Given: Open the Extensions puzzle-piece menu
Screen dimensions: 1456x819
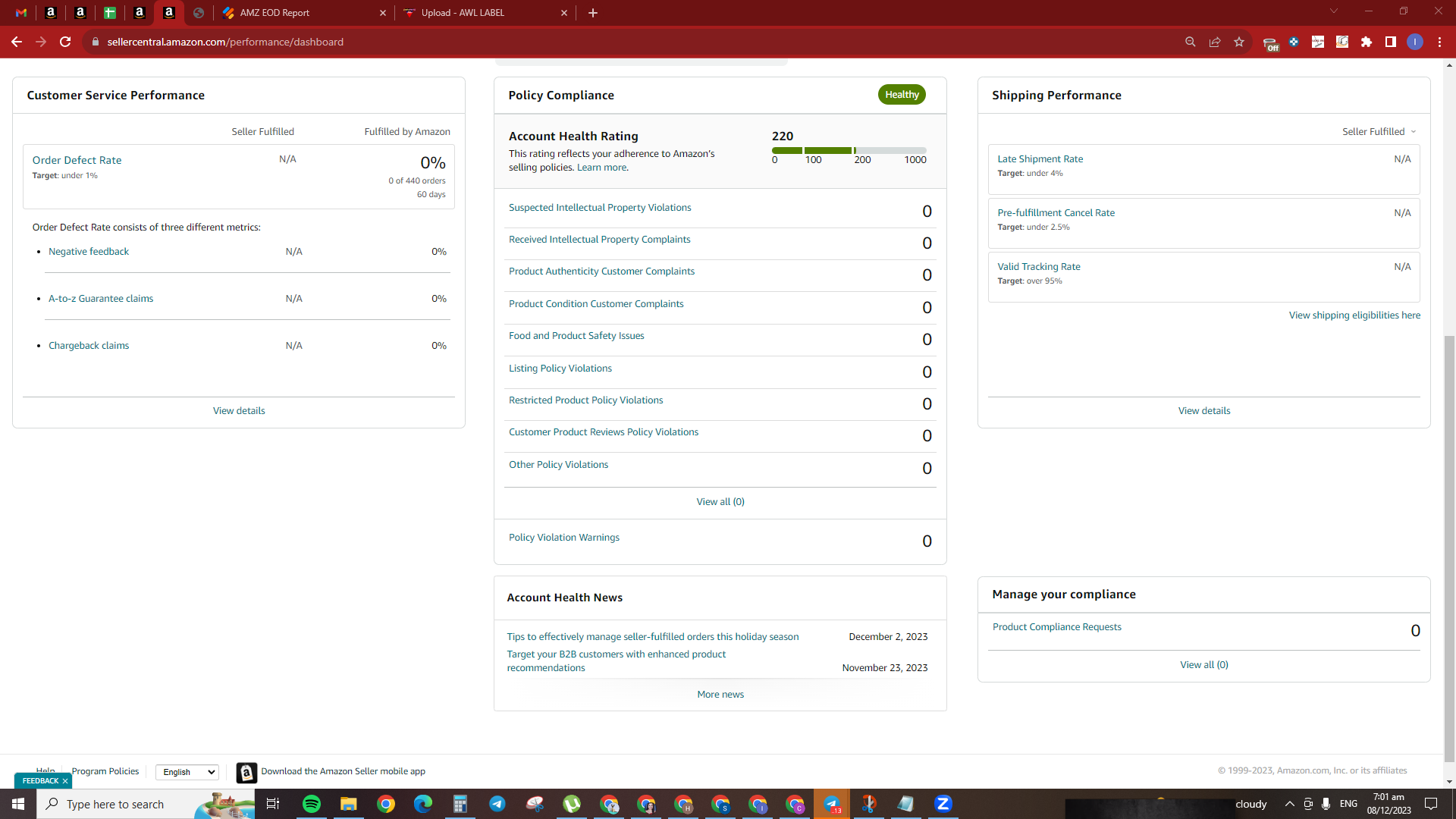Looking at the screenshot, I should pos(1367,42).
